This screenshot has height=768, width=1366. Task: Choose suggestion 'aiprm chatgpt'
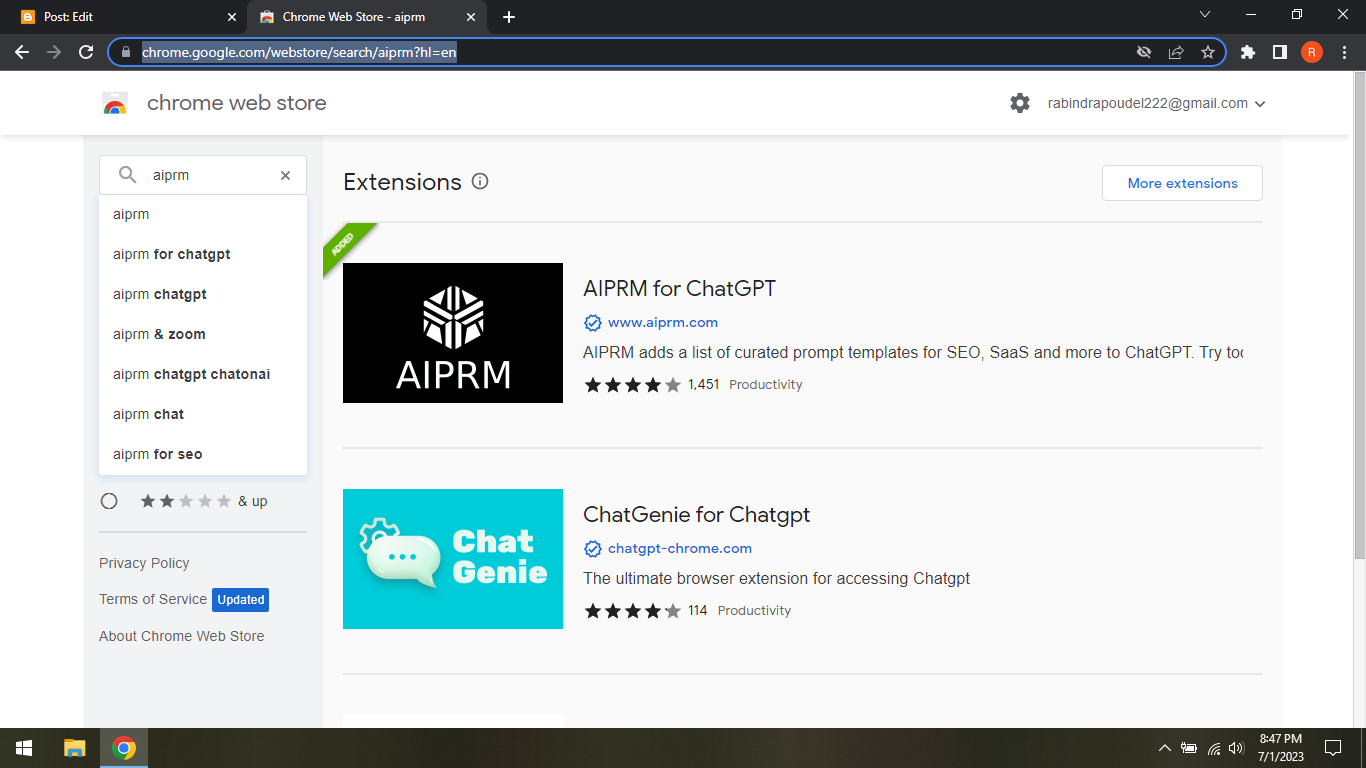tap(203, 294)
